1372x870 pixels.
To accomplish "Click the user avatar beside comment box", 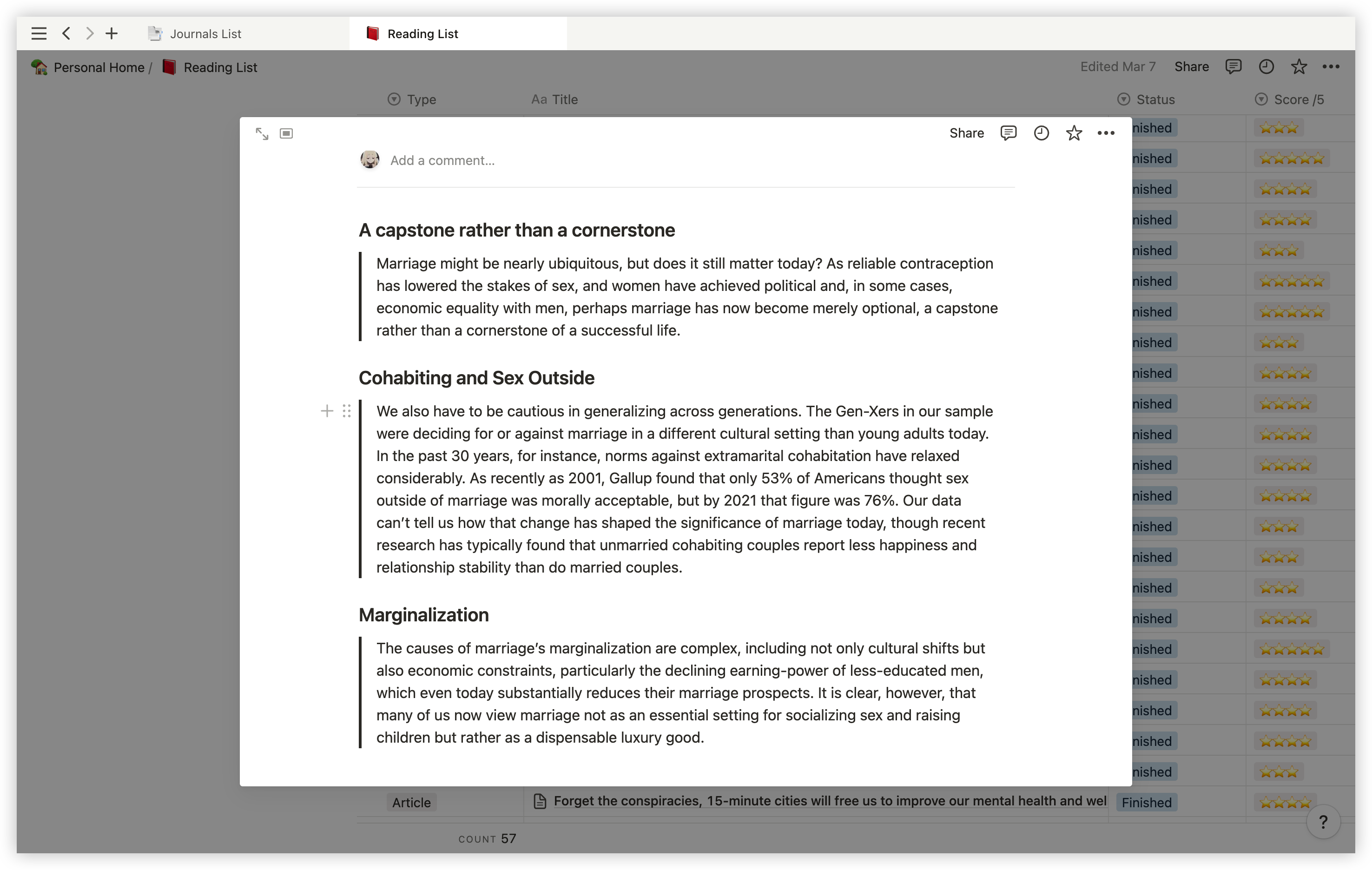I will (370, 159).
